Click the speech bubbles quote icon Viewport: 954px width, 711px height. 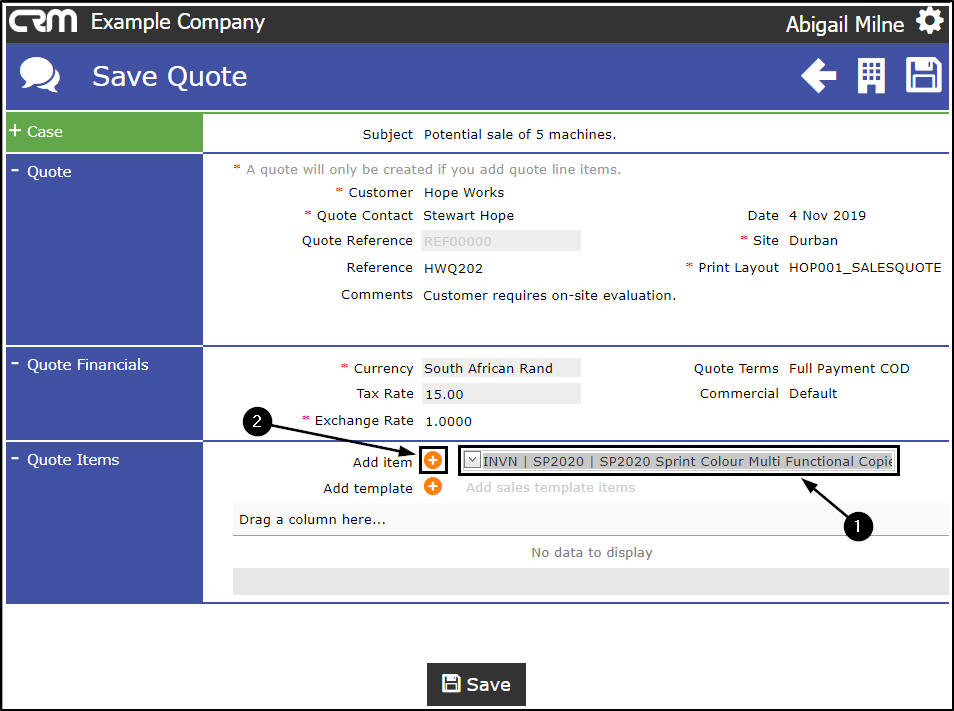(40, 75)
